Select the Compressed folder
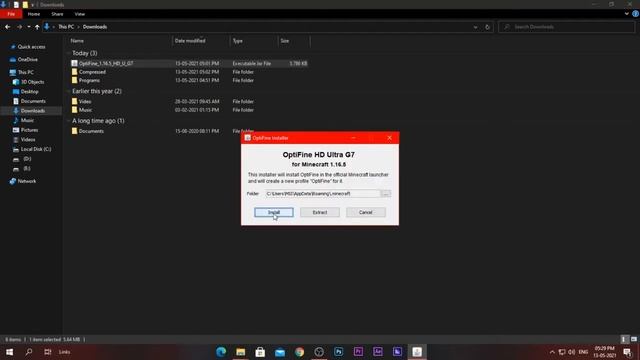Screen dimensions: 640x360 (92, 72)
